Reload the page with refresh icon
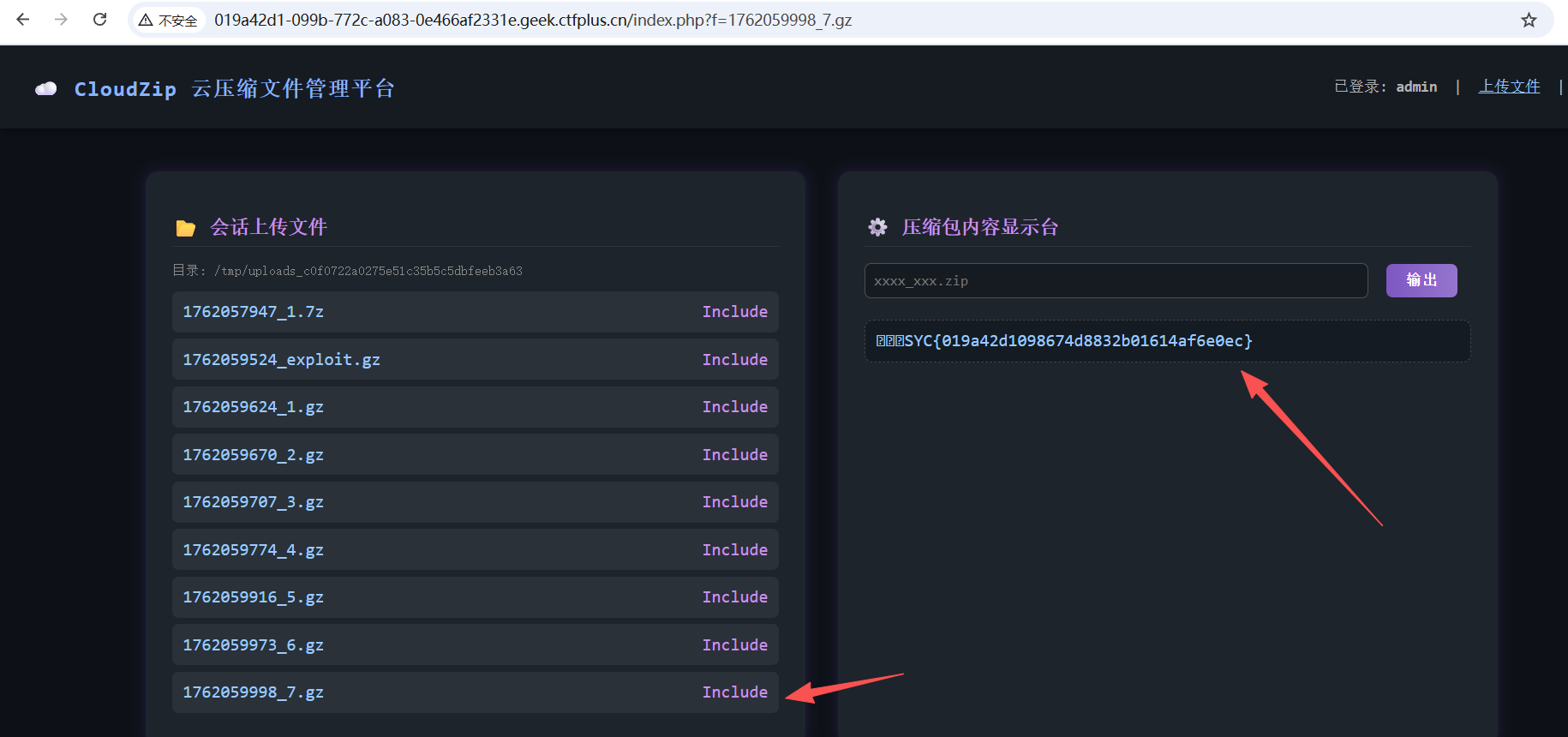Image resolution: width=1568 pixels, height=737 pixels. [x=100, y=20]
